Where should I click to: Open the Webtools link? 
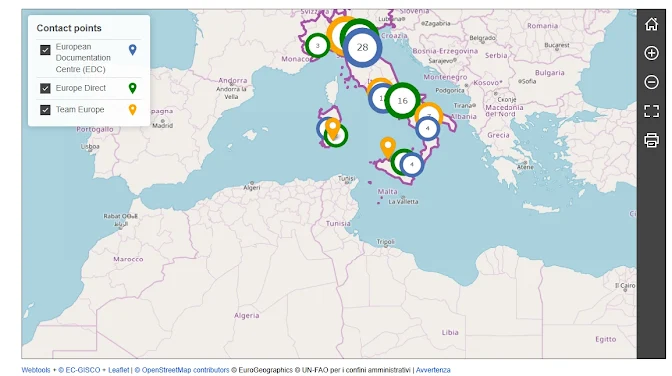pos(36,370)
